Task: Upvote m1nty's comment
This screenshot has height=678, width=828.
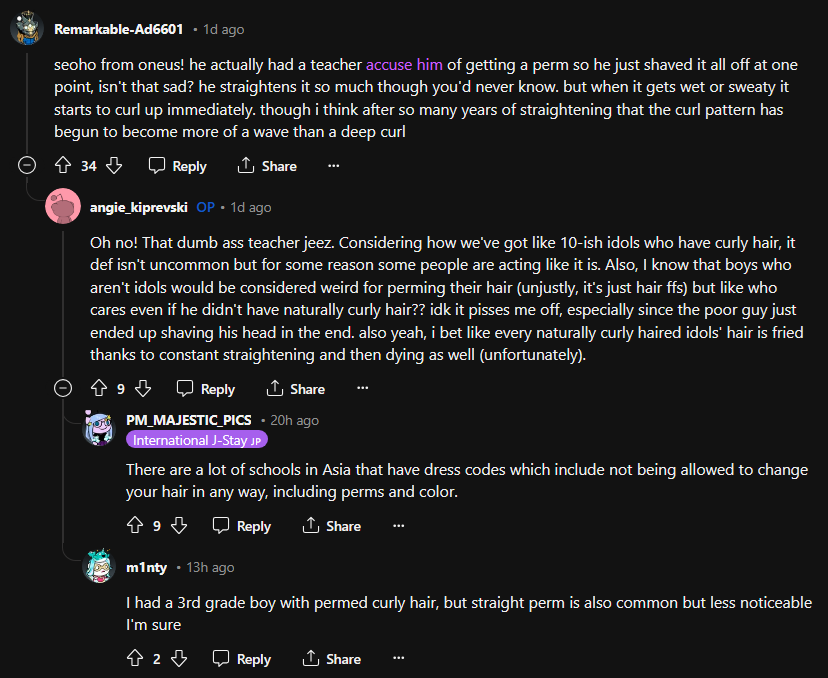Action: pos(136,659)
